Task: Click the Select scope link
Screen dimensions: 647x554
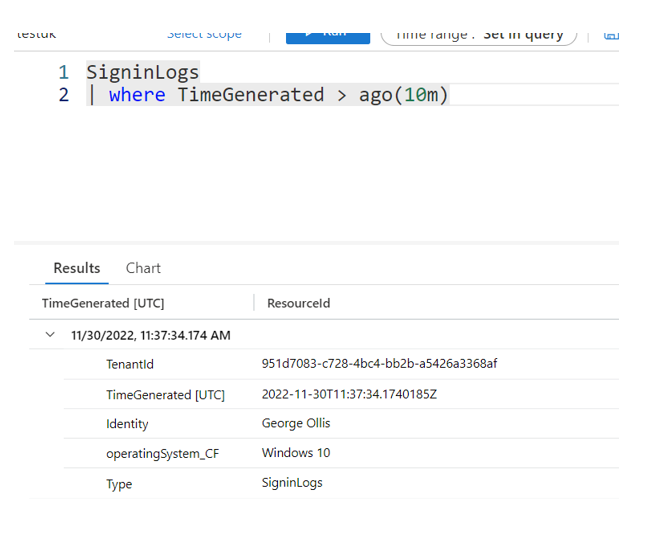Action: click(x=204, y=34)
